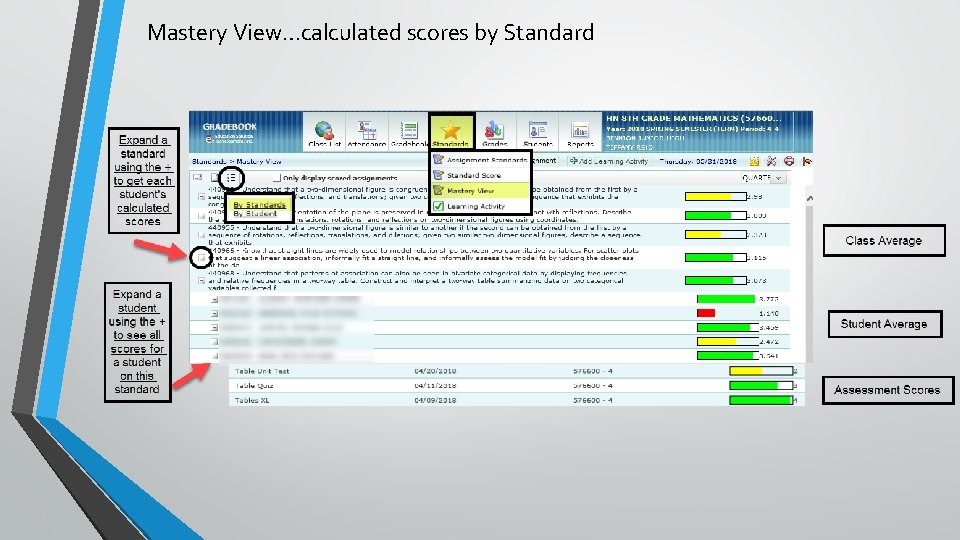Choose By Standards in the view popup
Image resolution: width=960 pixels, height=540 pixels.
point(259,204)
